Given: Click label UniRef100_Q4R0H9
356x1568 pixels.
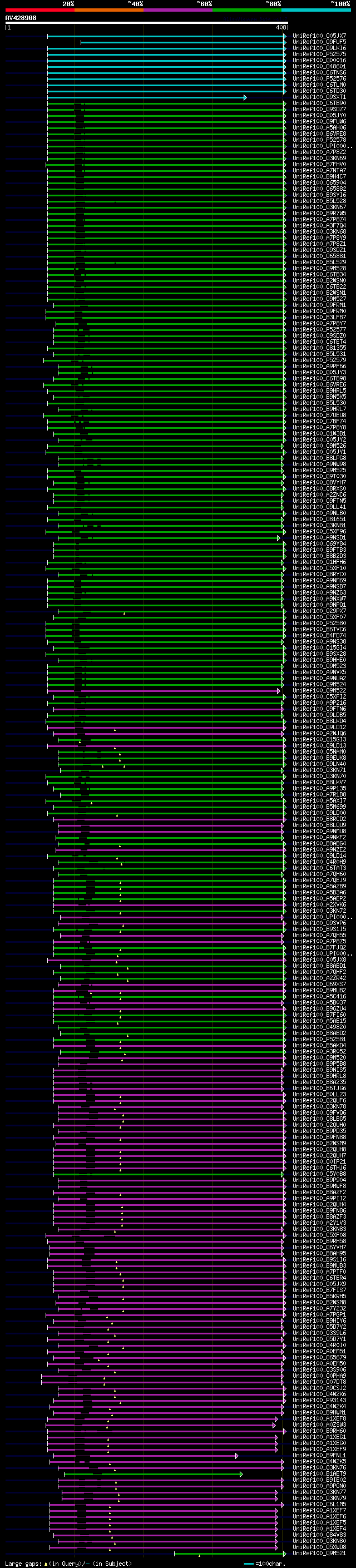Looking at the screenshot, I should pos(319,861).
